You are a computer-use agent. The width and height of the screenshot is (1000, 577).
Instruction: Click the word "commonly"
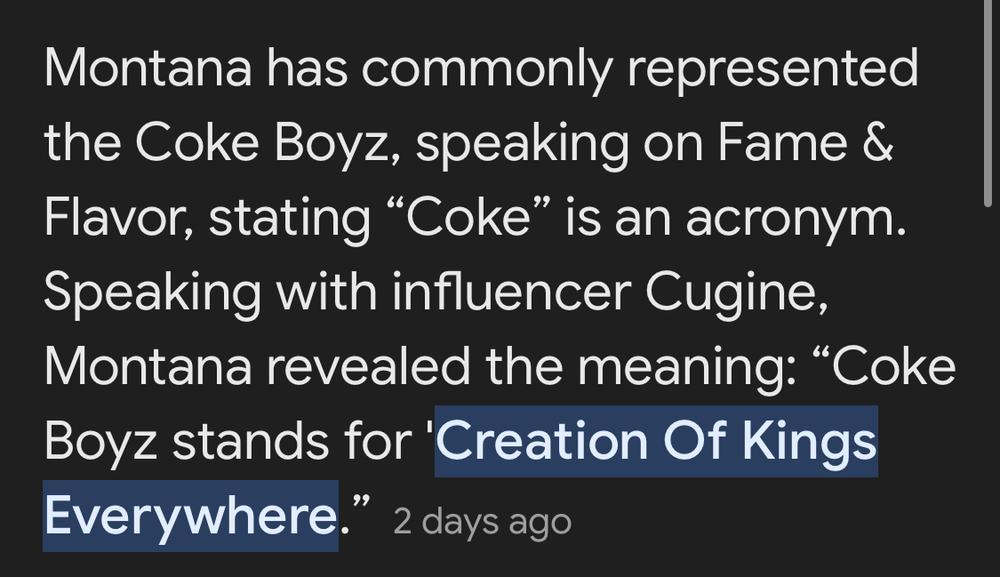(487, 68)
